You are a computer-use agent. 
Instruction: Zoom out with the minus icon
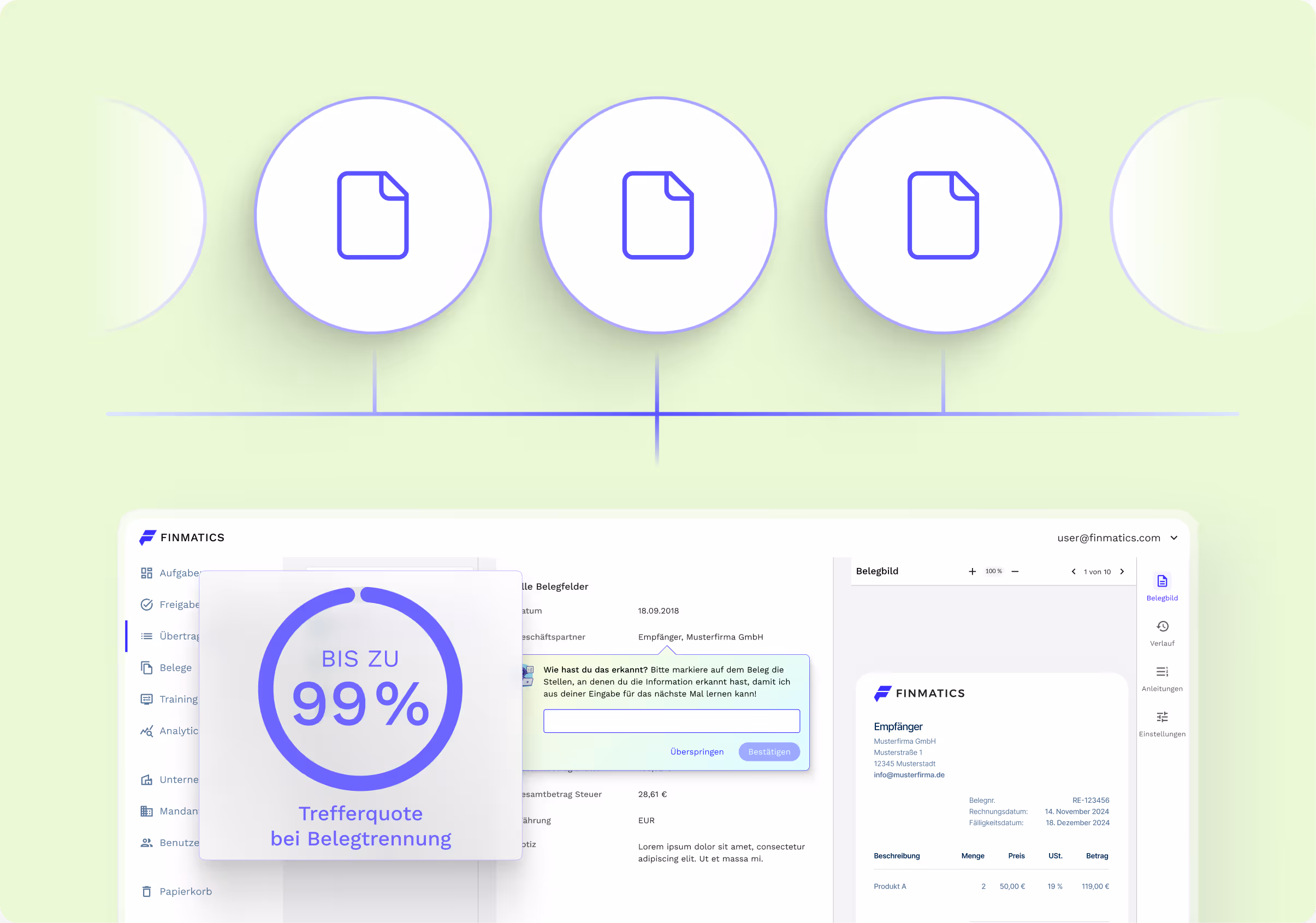coord(1015,572)
